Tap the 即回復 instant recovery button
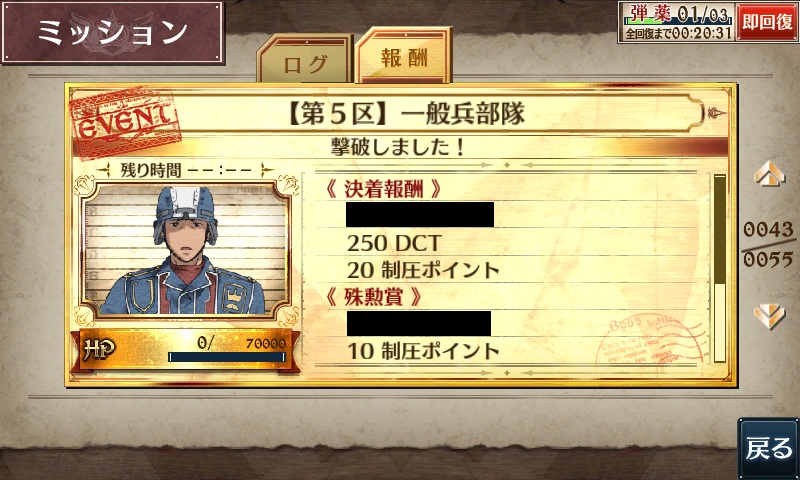This screenshot has width=800, height=480. (767, 22)
